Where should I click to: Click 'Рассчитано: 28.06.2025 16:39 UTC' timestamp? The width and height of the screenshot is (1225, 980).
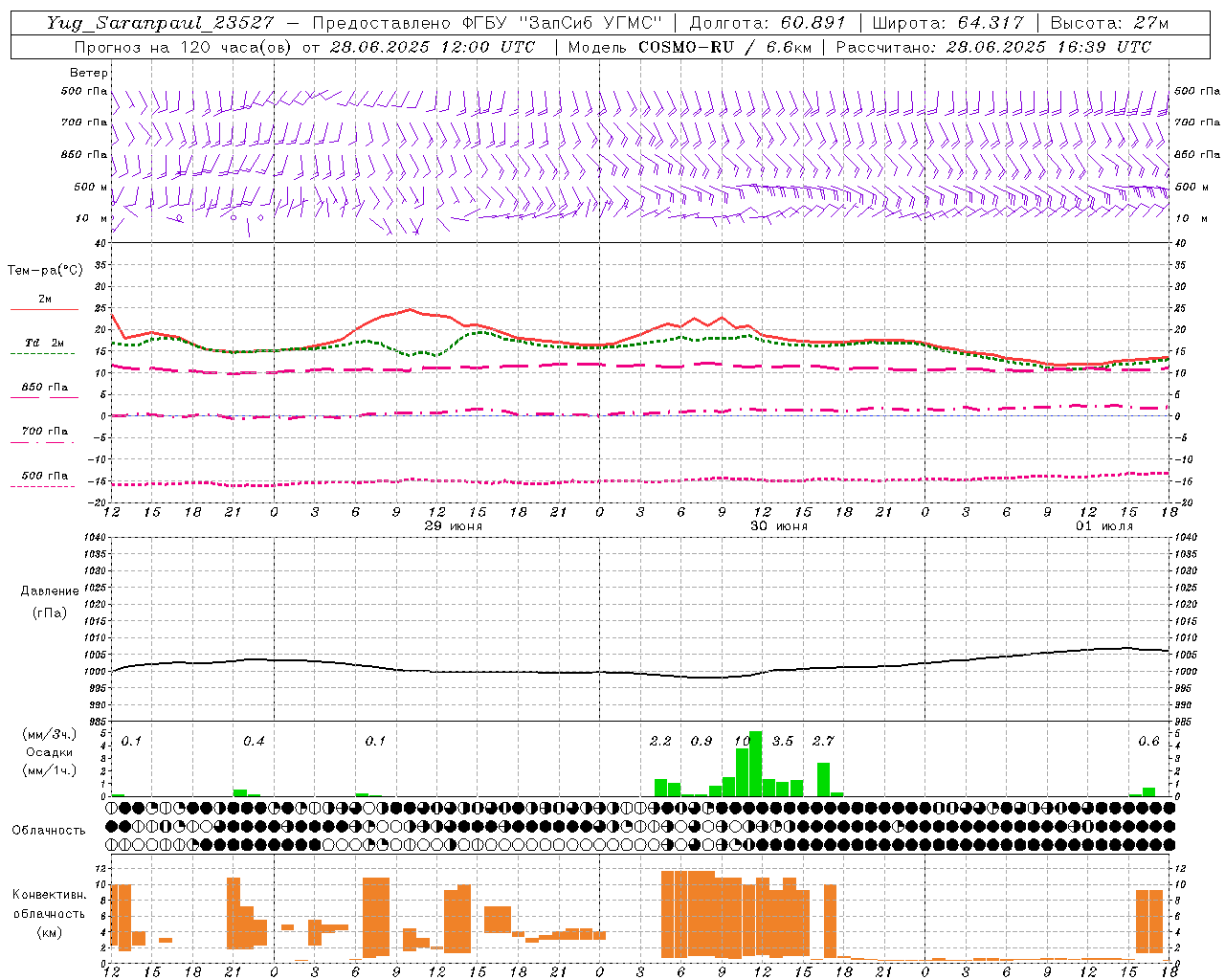click(x=993, y=47)
